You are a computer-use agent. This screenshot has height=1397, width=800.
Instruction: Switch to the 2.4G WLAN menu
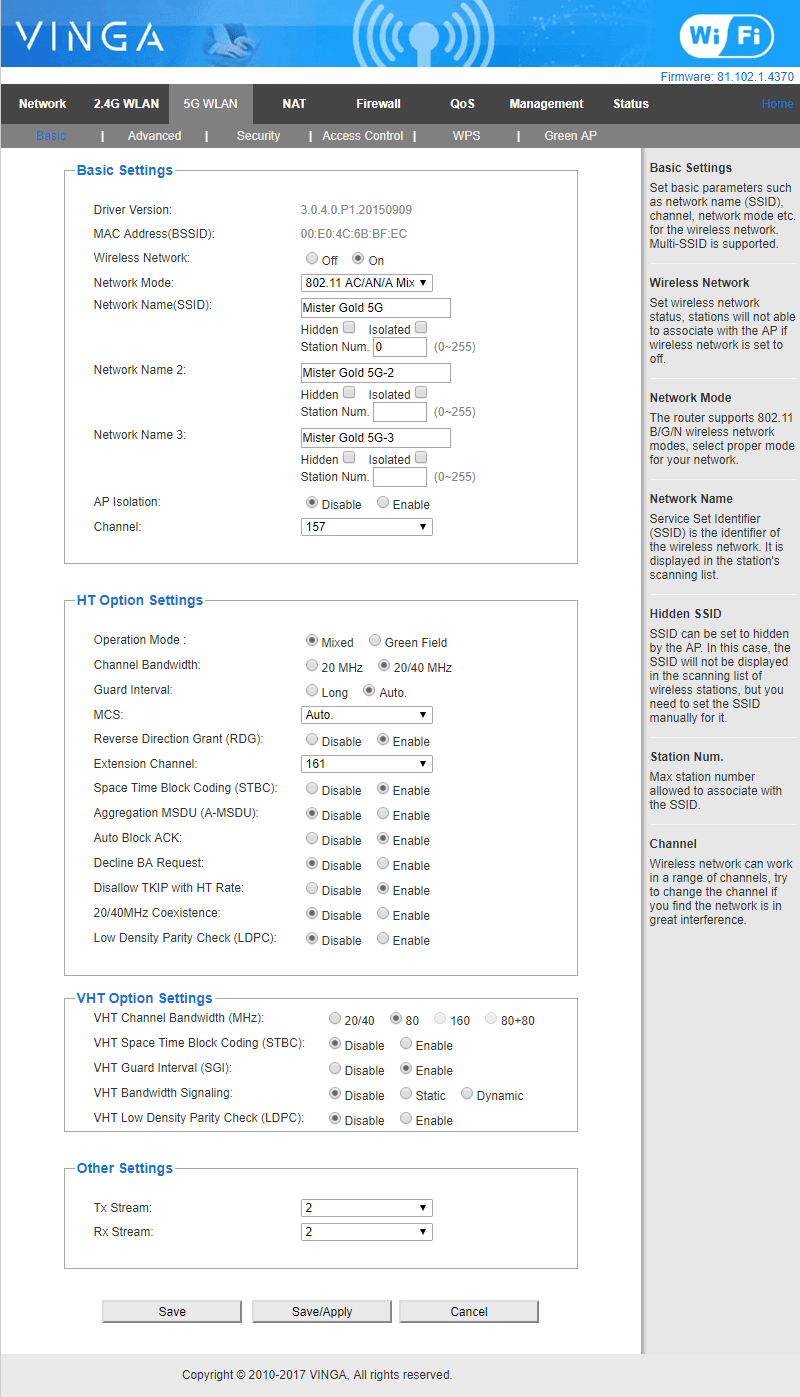(x=126, y=104)
